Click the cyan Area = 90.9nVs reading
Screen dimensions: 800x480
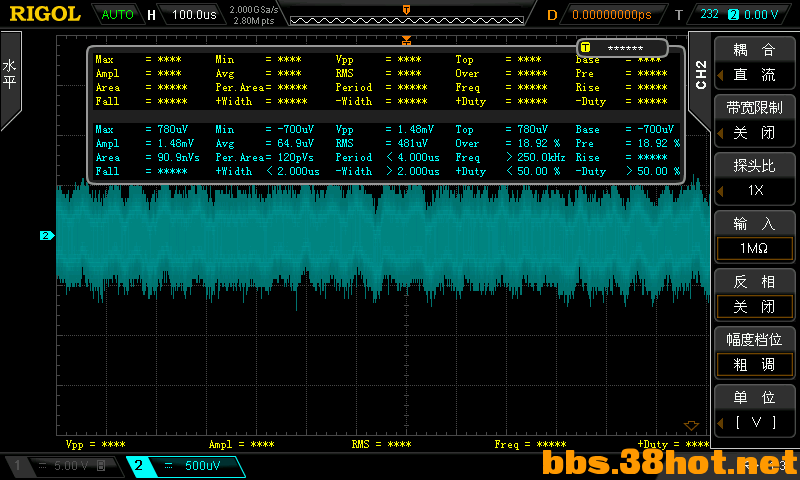tap(147, 158)
